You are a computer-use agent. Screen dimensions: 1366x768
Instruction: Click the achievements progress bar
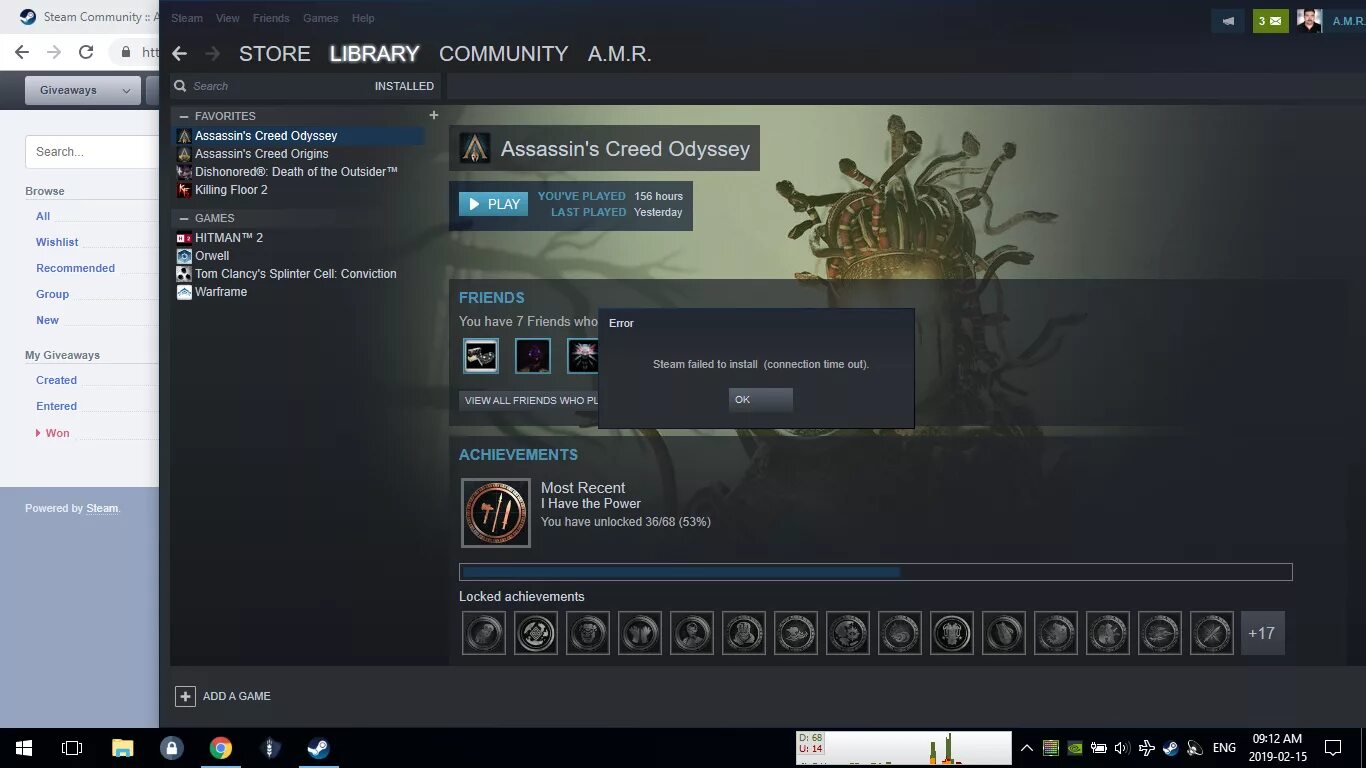(x=876, y=572)
